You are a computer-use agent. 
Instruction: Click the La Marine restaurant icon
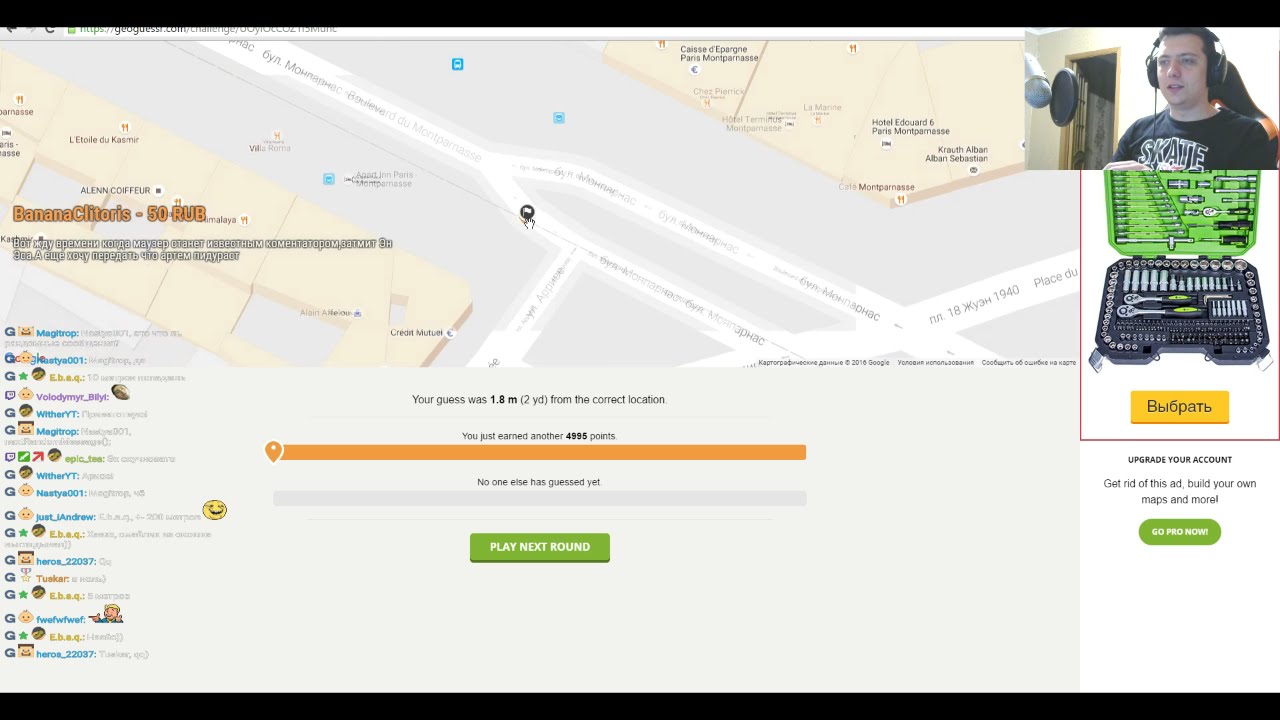point(817,118)
